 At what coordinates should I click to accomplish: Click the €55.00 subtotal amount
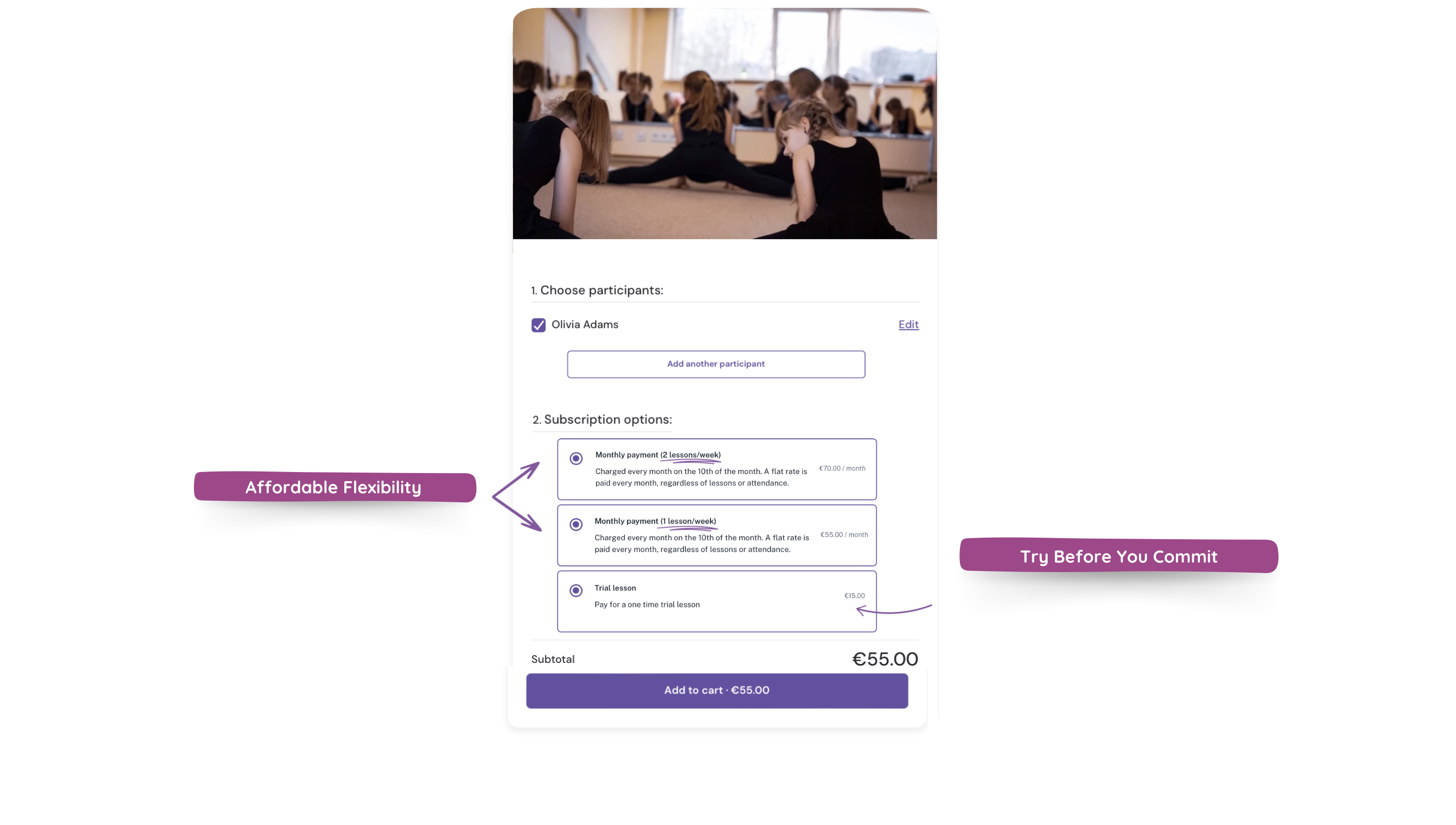coord(884,659)
